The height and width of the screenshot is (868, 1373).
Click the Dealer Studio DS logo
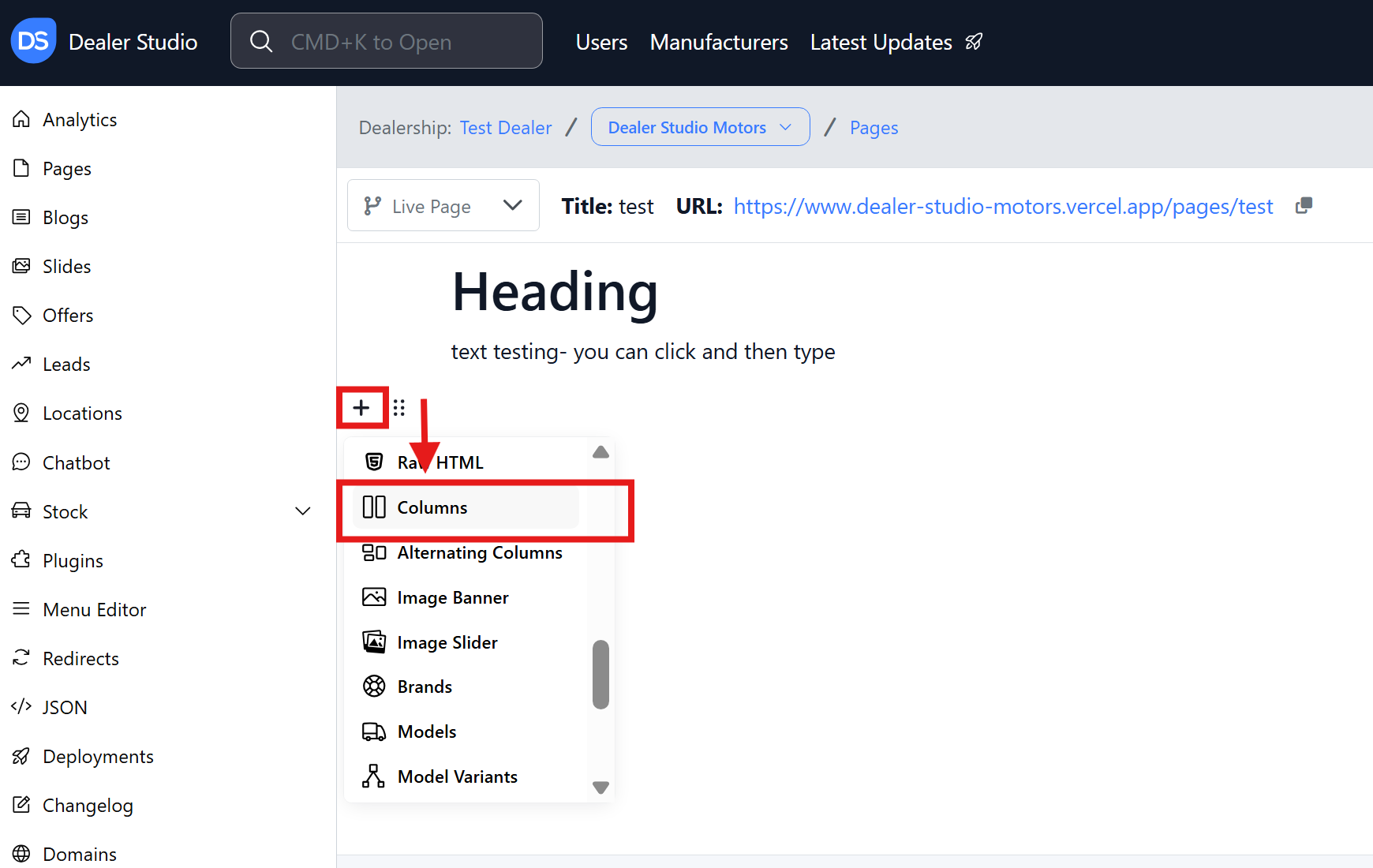click(33, 41)
